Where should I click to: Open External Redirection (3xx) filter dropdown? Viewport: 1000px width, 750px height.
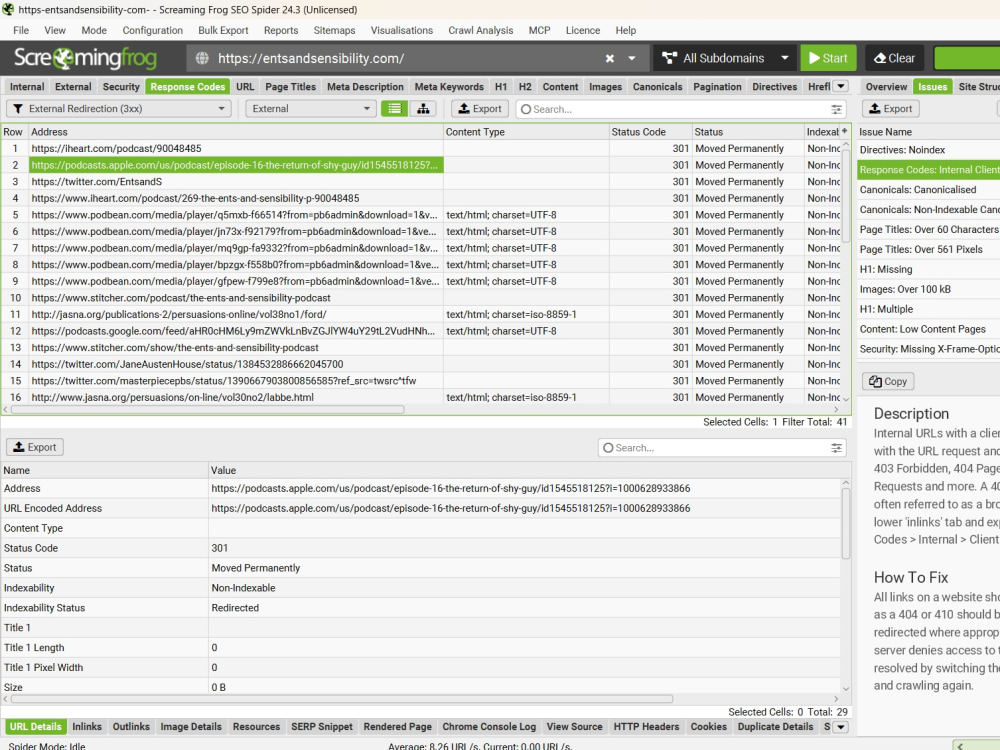[119, 108]
